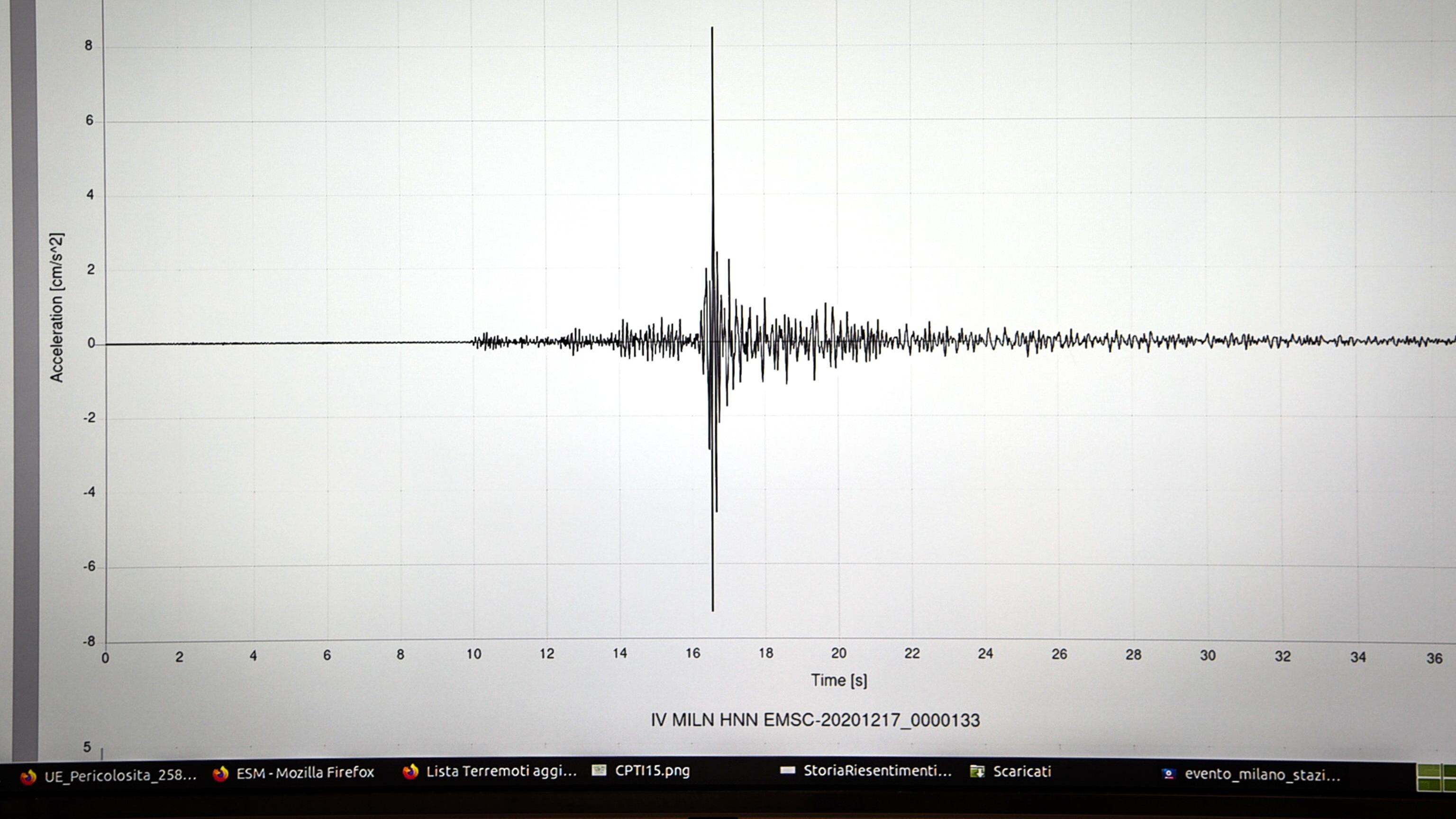
Task: Click the Acceleration [cm/s^2] axis label
Action: (x=56, y=308)
